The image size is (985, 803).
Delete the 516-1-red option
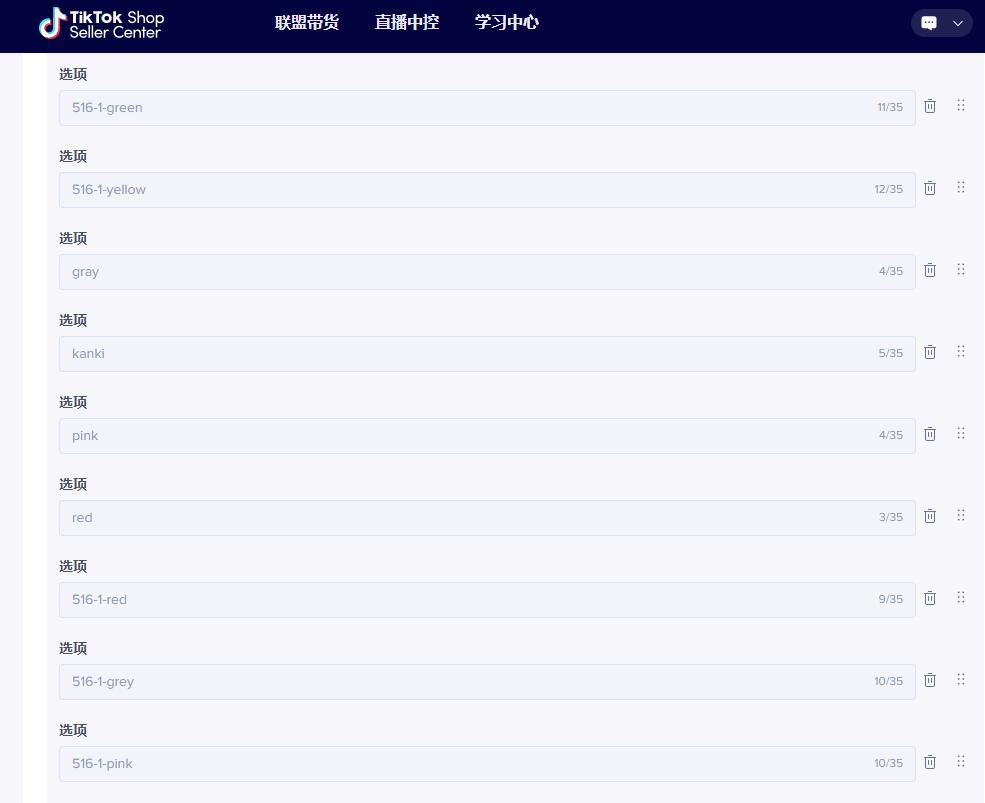[x=930, y=598]
